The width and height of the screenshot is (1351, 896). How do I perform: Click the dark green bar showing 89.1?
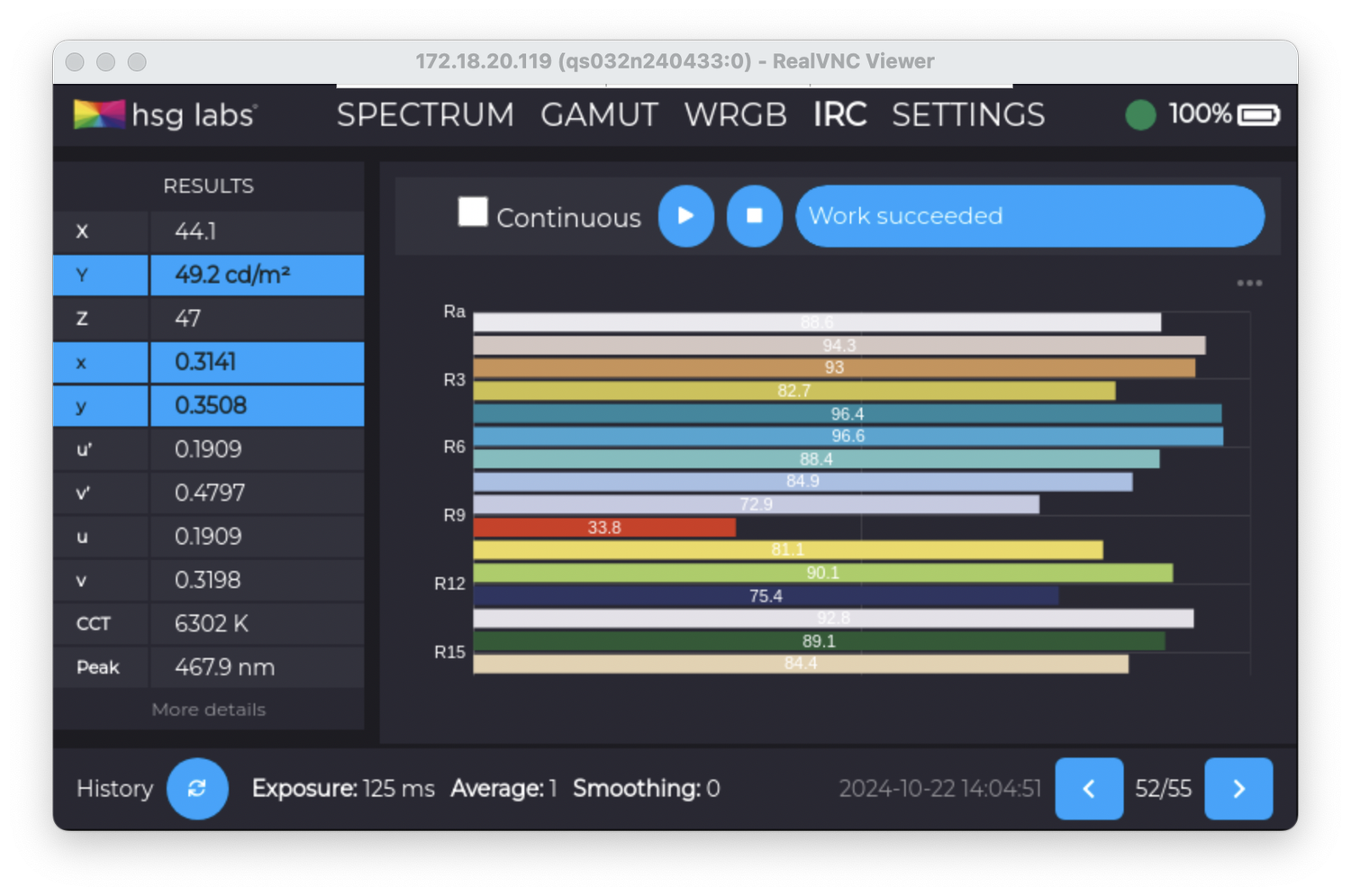(x=819, y=641)
